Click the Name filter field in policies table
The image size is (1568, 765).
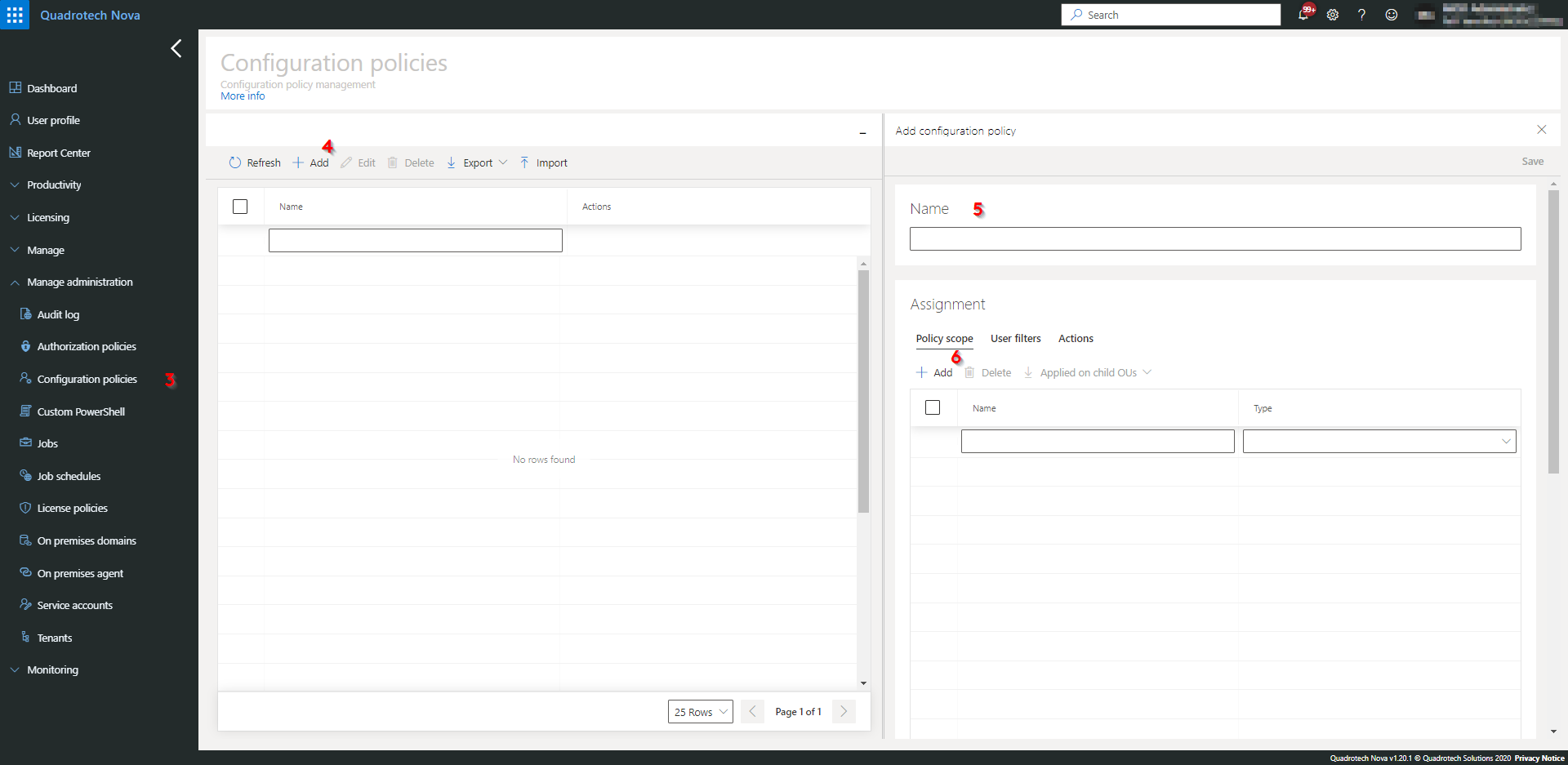pos(415,240)
